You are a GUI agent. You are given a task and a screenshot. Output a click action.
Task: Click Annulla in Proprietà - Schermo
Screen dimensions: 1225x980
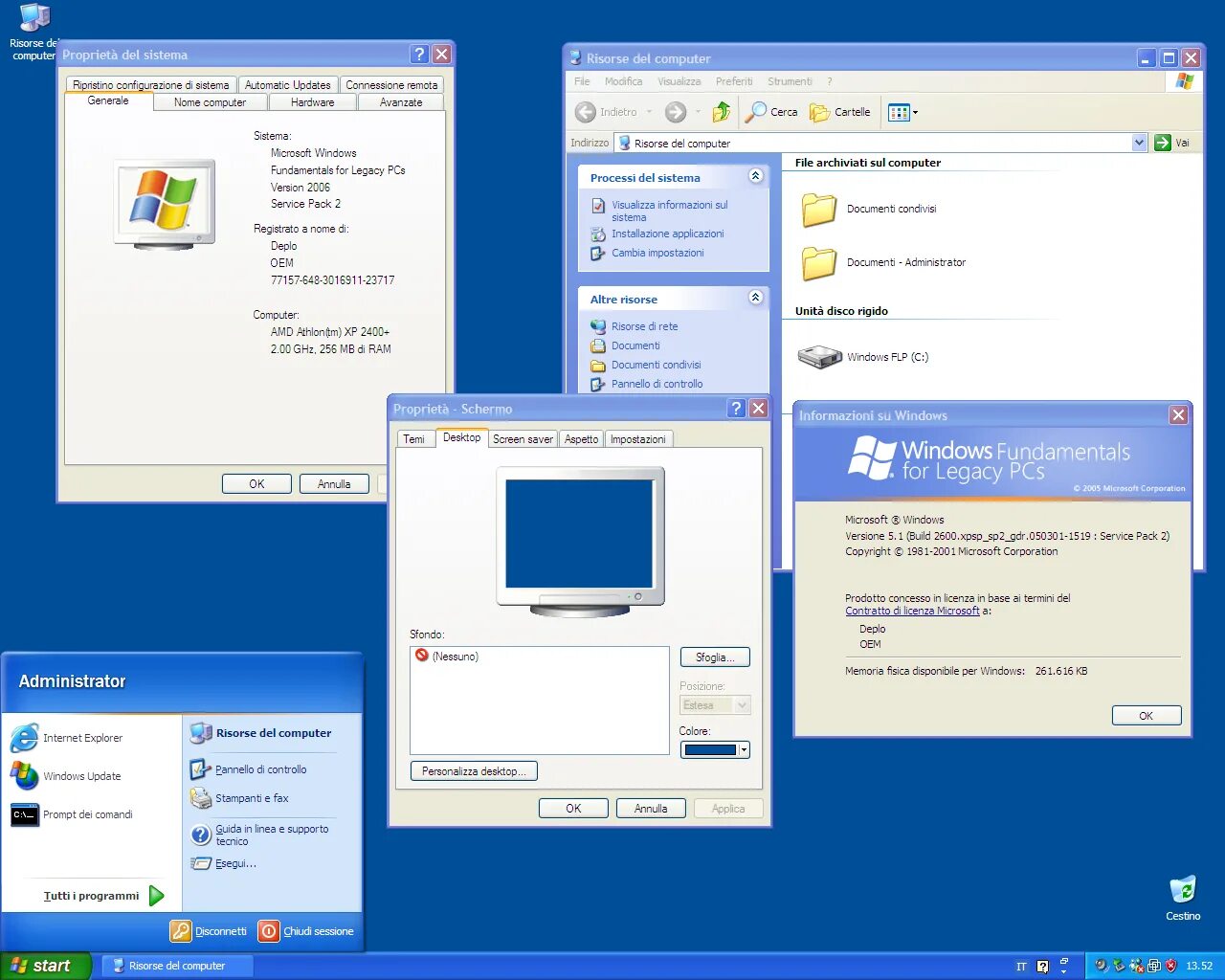(x=651, y=809)
